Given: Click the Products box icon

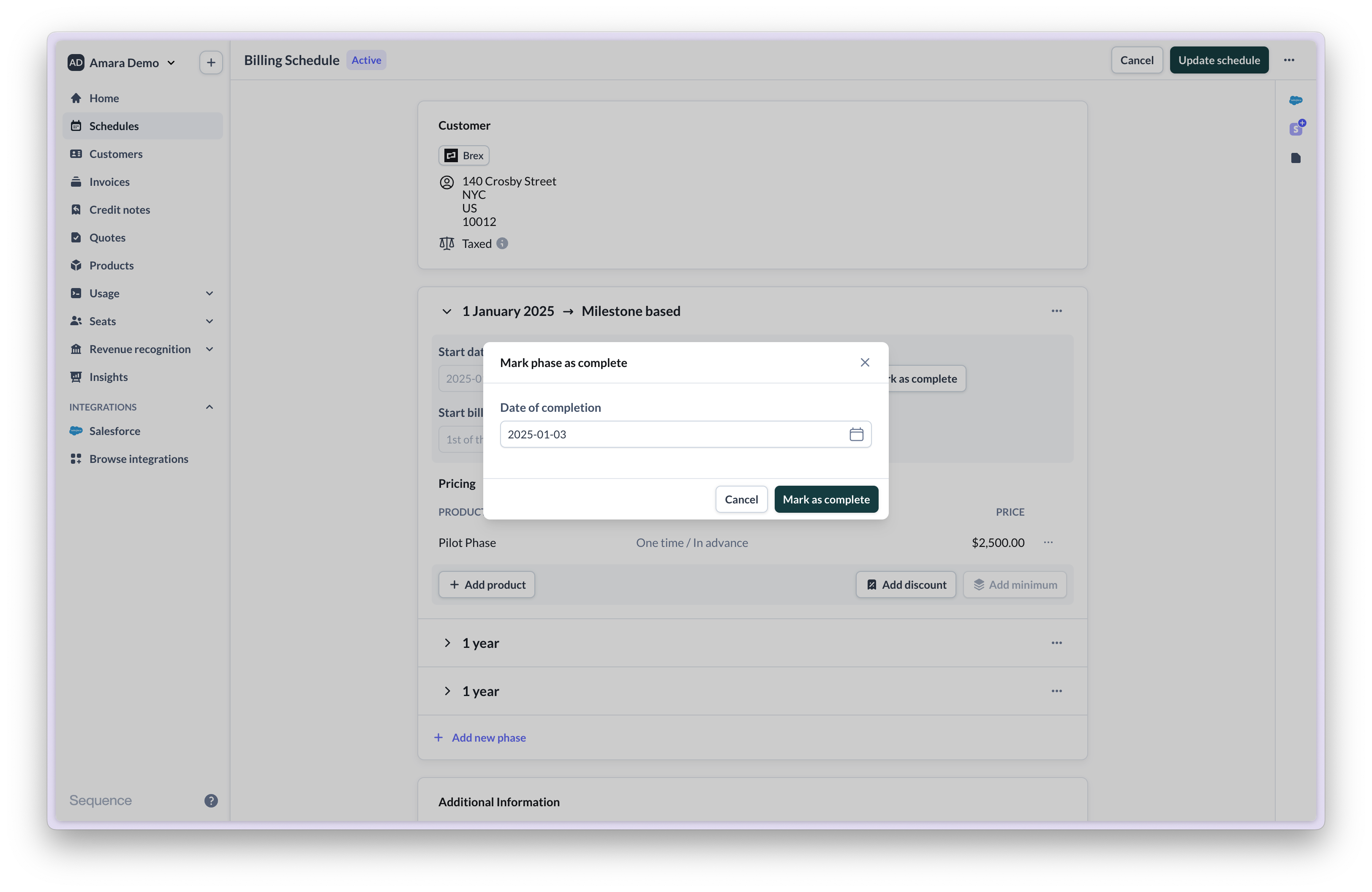Looking at the screenshot, I should (x=76, y=265).
